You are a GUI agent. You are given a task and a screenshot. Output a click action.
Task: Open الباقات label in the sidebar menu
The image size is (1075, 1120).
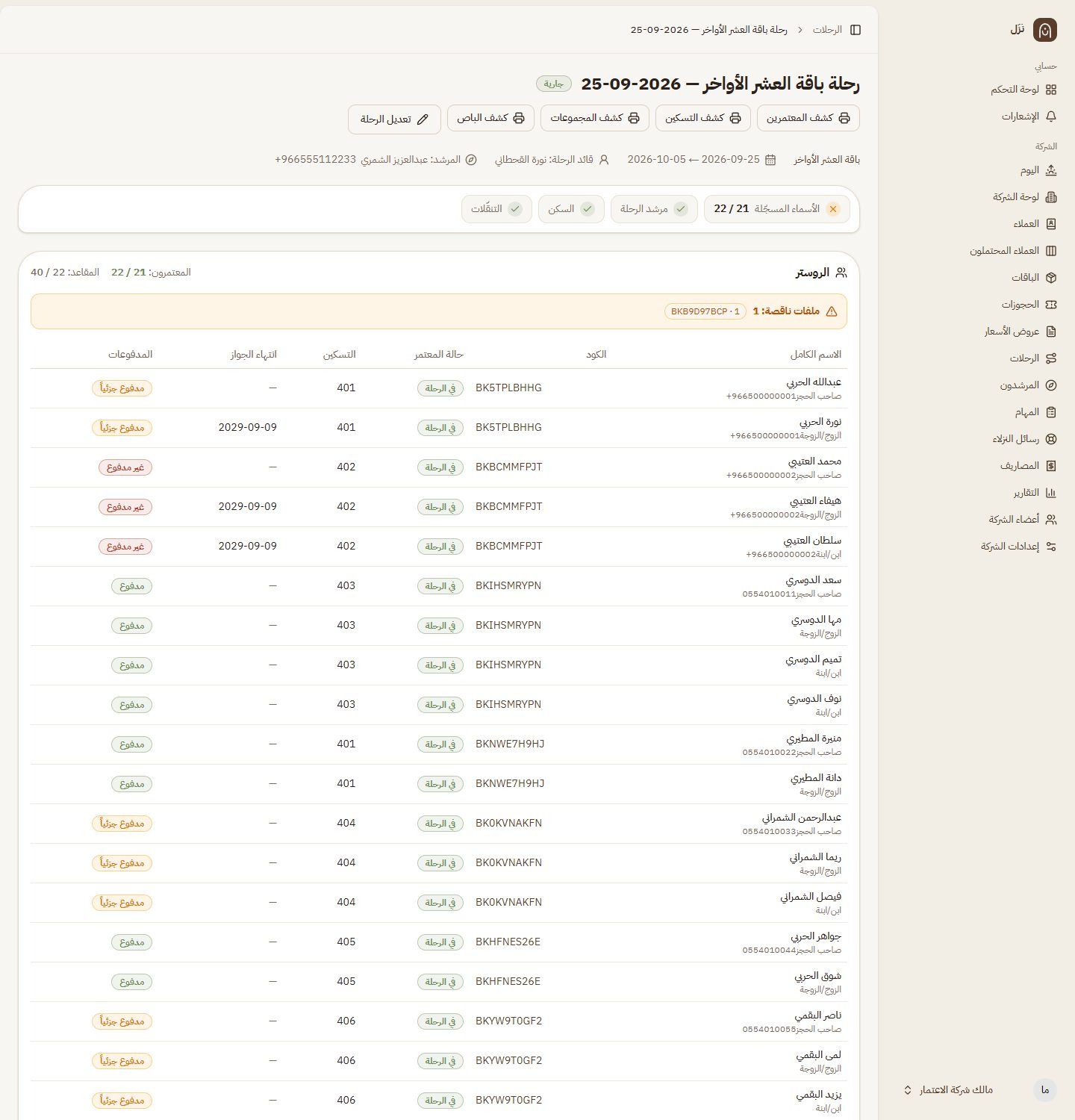[x=1025, y=278]
